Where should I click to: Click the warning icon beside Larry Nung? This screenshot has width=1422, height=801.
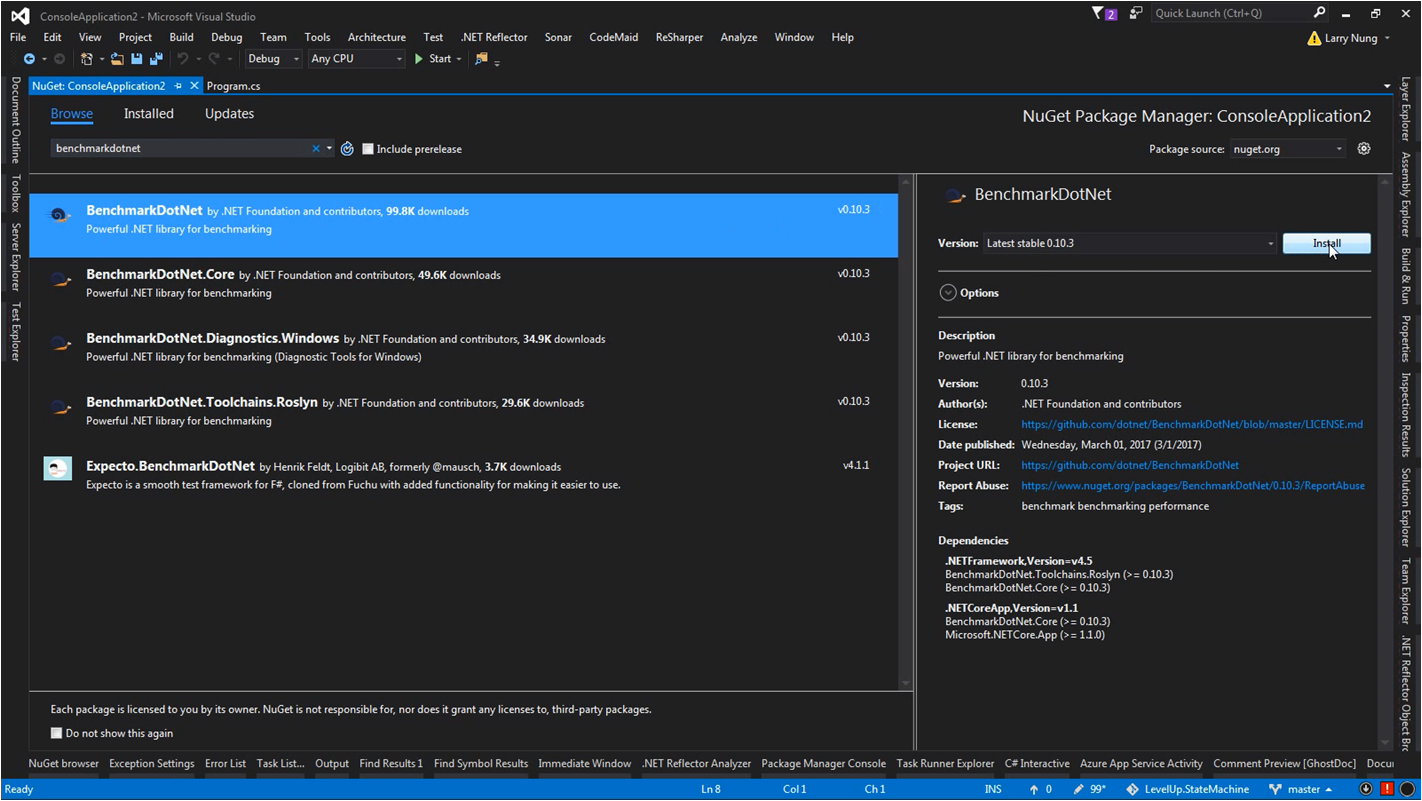coord(1314,38)
